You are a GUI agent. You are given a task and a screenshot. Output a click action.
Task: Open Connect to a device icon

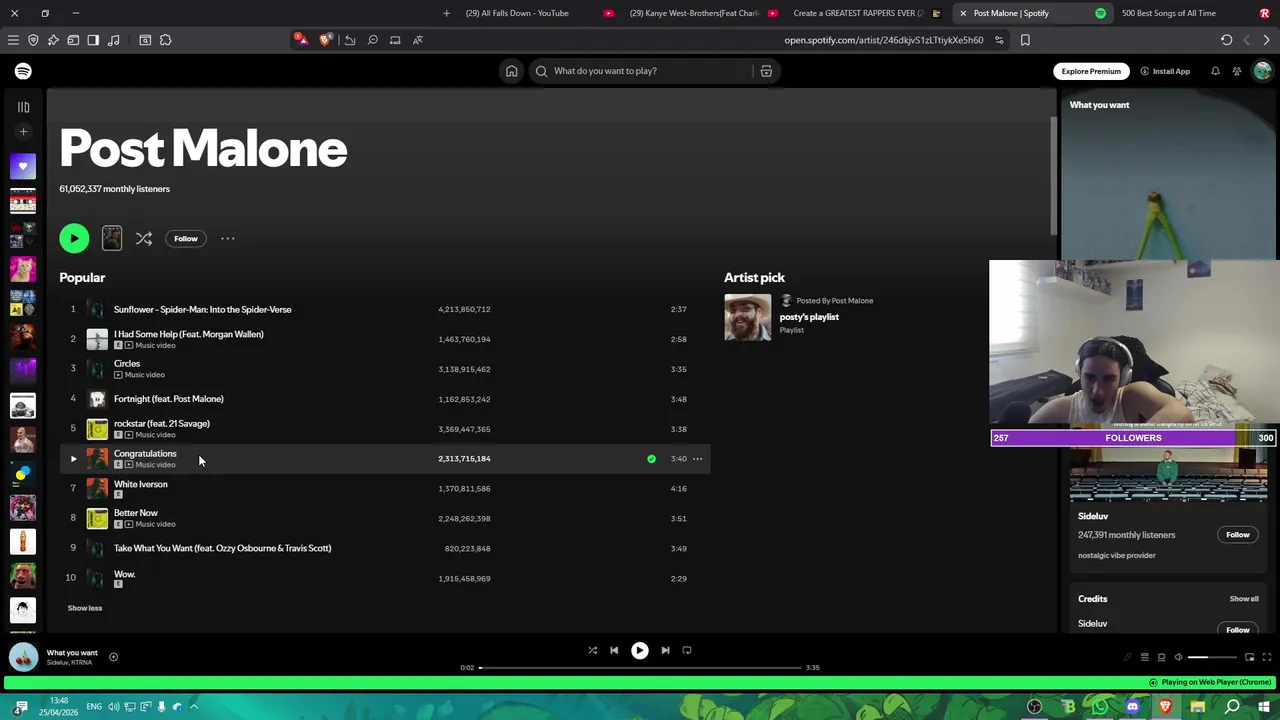click(1161, 657)
